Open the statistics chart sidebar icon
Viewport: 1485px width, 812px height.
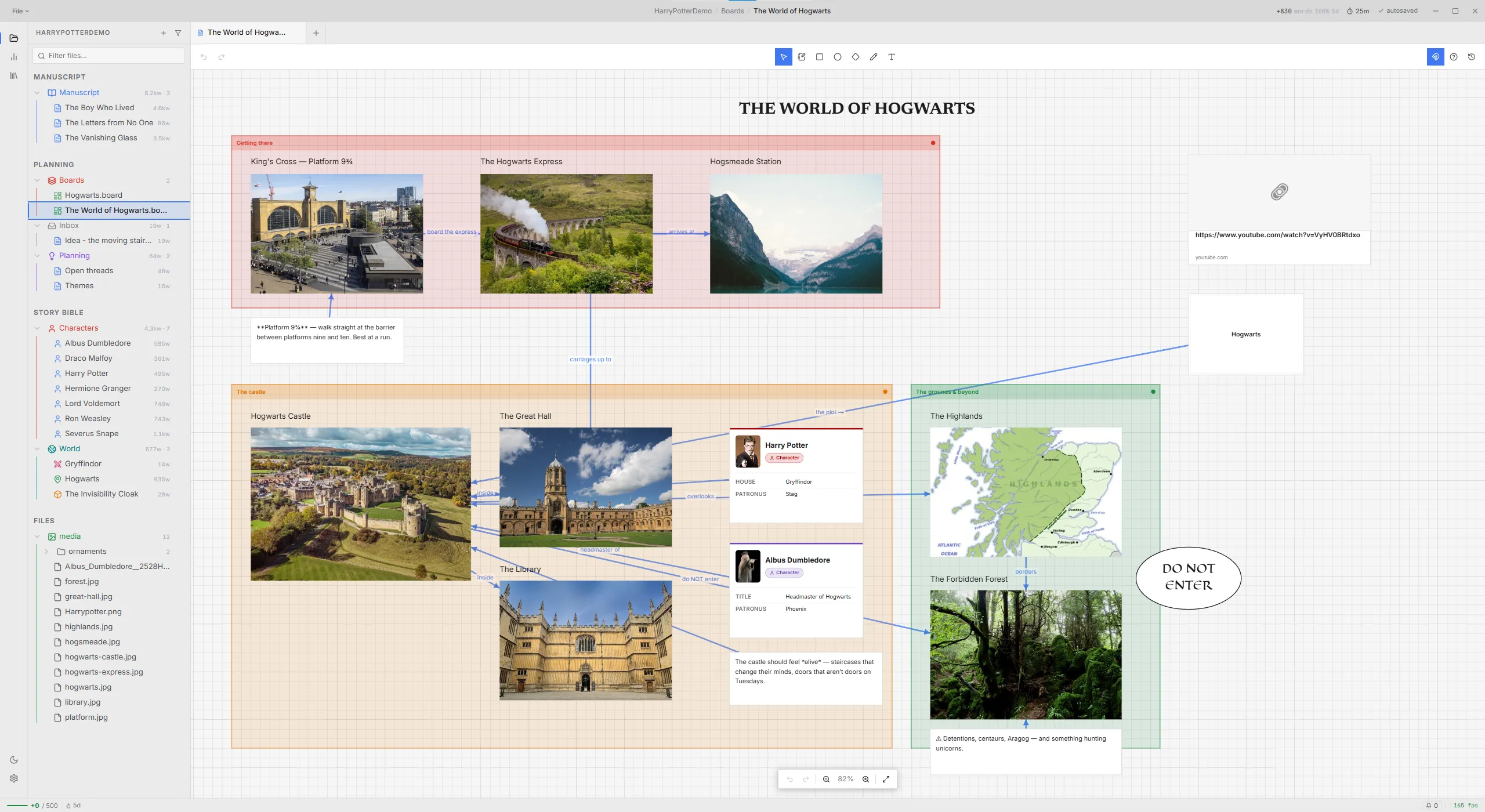14,57
